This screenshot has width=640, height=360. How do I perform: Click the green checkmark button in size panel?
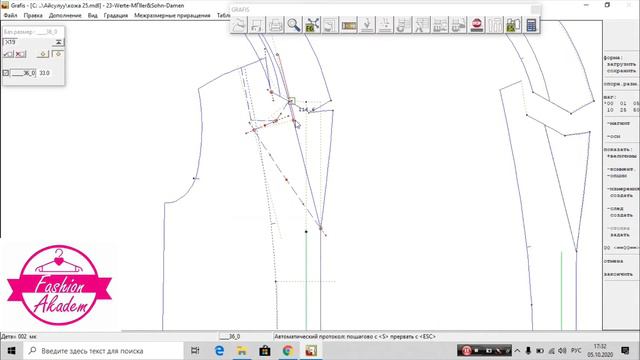tap(8, 54)
